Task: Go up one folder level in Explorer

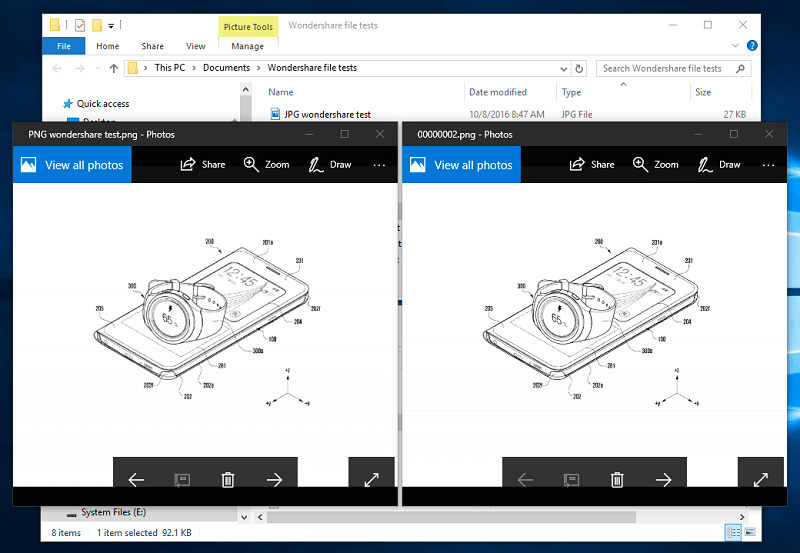Action: (x=114, y=68)
